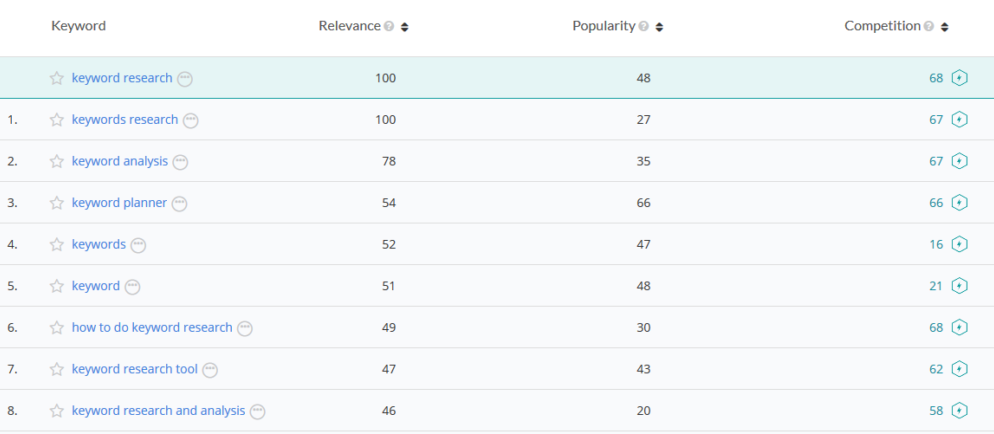This screenshot has width=994, height=434.
Task: Click the more icon beside 'keywords'
Action: pyautogui.click(x=139, y=245)
